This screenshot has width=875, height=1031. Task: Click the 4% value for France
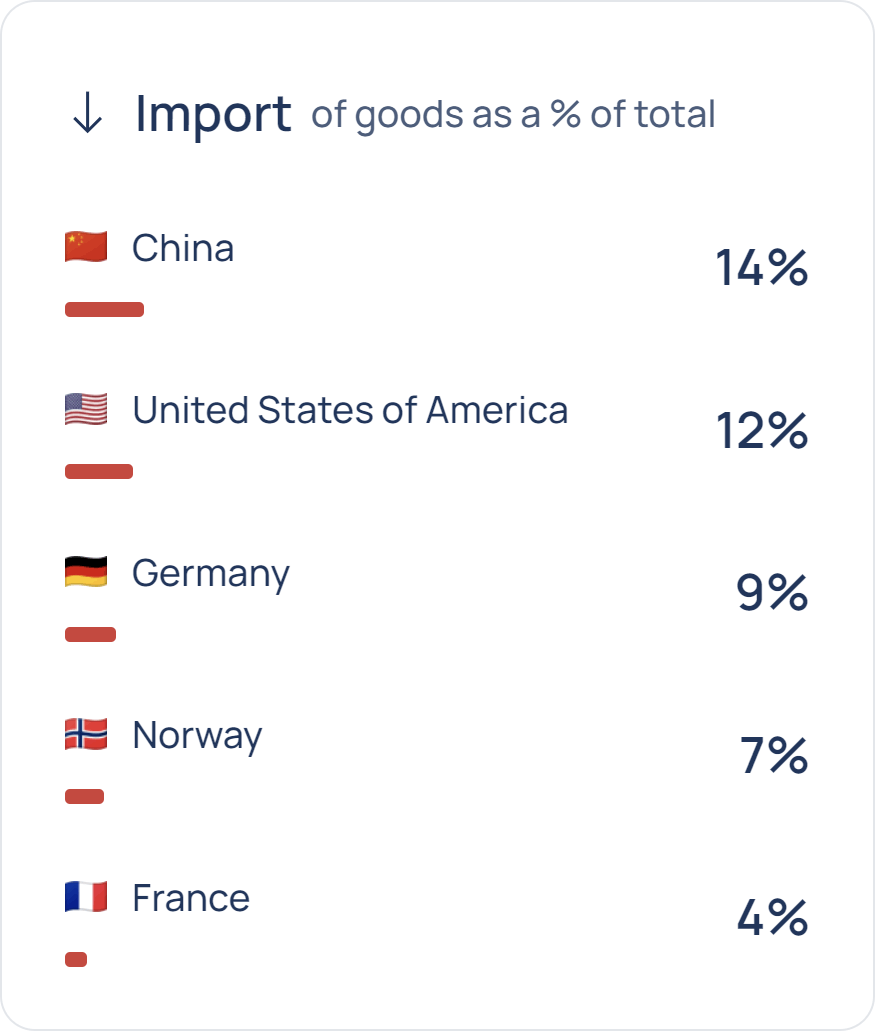(772, 918)
